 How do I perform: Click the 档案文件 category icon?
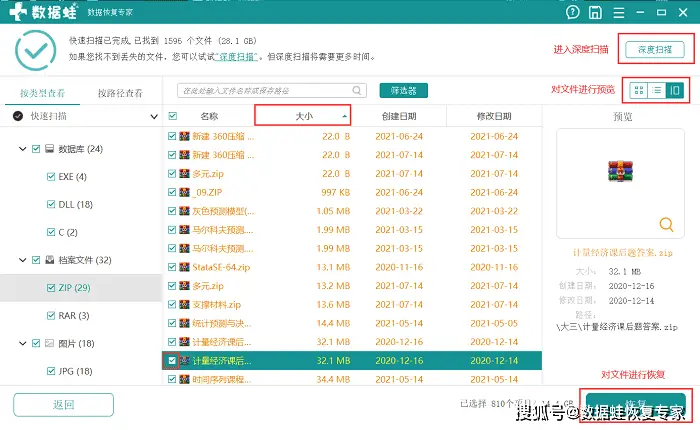point(50,260)
